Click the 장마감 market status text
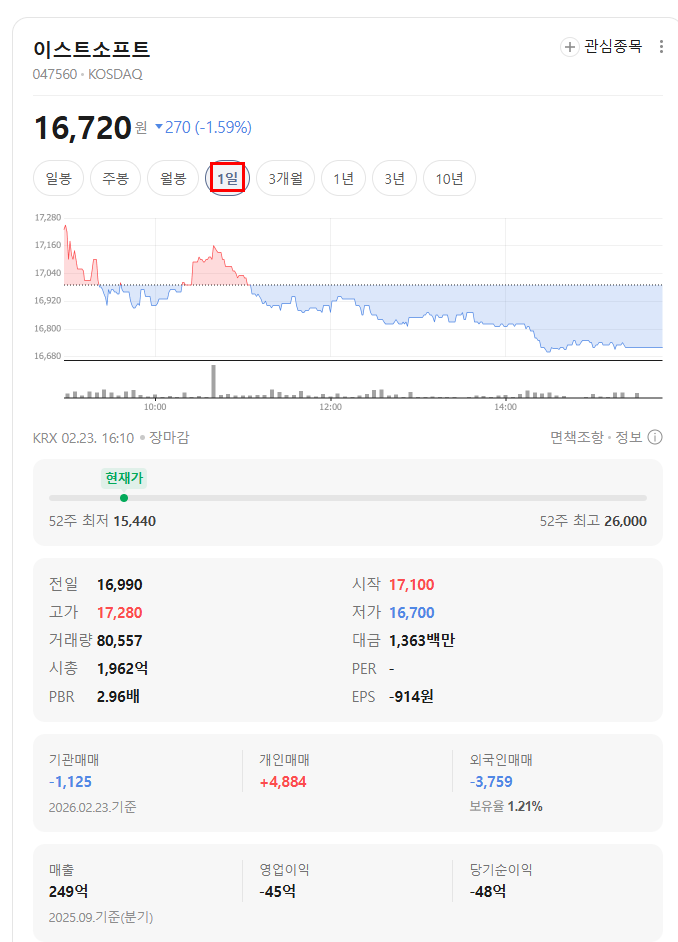This screenshot has width=678, height=942. pos(169,438)
